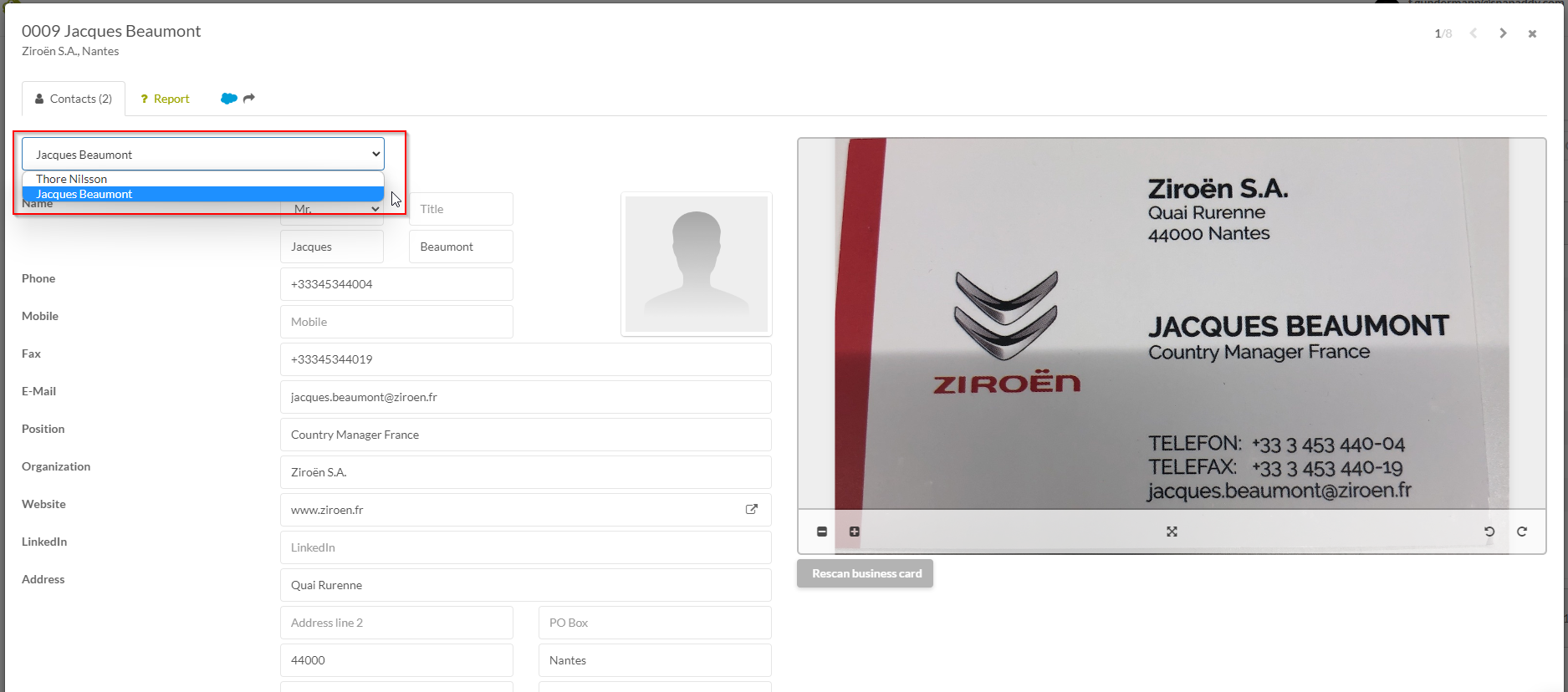
Task: Close the contact dialog
Action: click(1532, 34)
